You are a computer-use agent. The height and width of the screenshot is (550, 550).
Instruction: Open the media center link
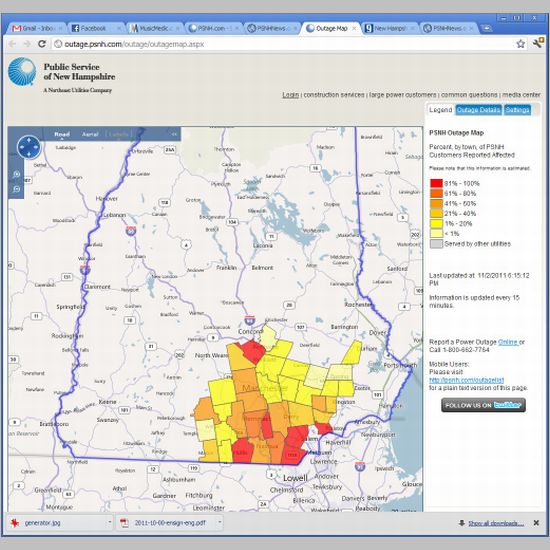point(521,95)
